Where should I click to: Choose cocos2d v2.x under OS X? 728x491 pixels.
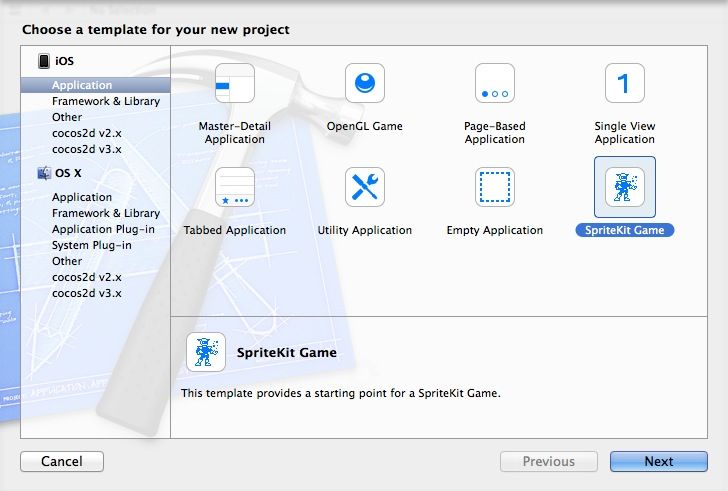[87, 277]
